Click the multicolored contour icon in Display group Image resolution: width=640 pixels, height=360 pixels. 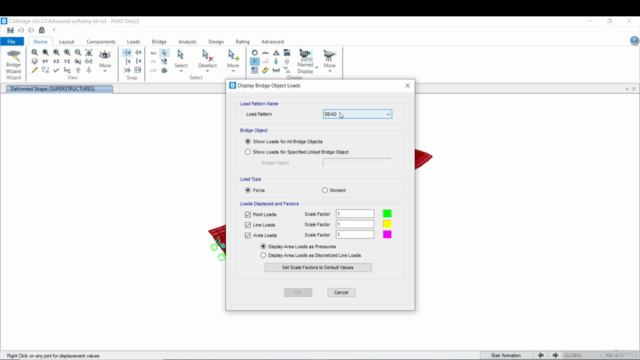click(x=265, y=70)
